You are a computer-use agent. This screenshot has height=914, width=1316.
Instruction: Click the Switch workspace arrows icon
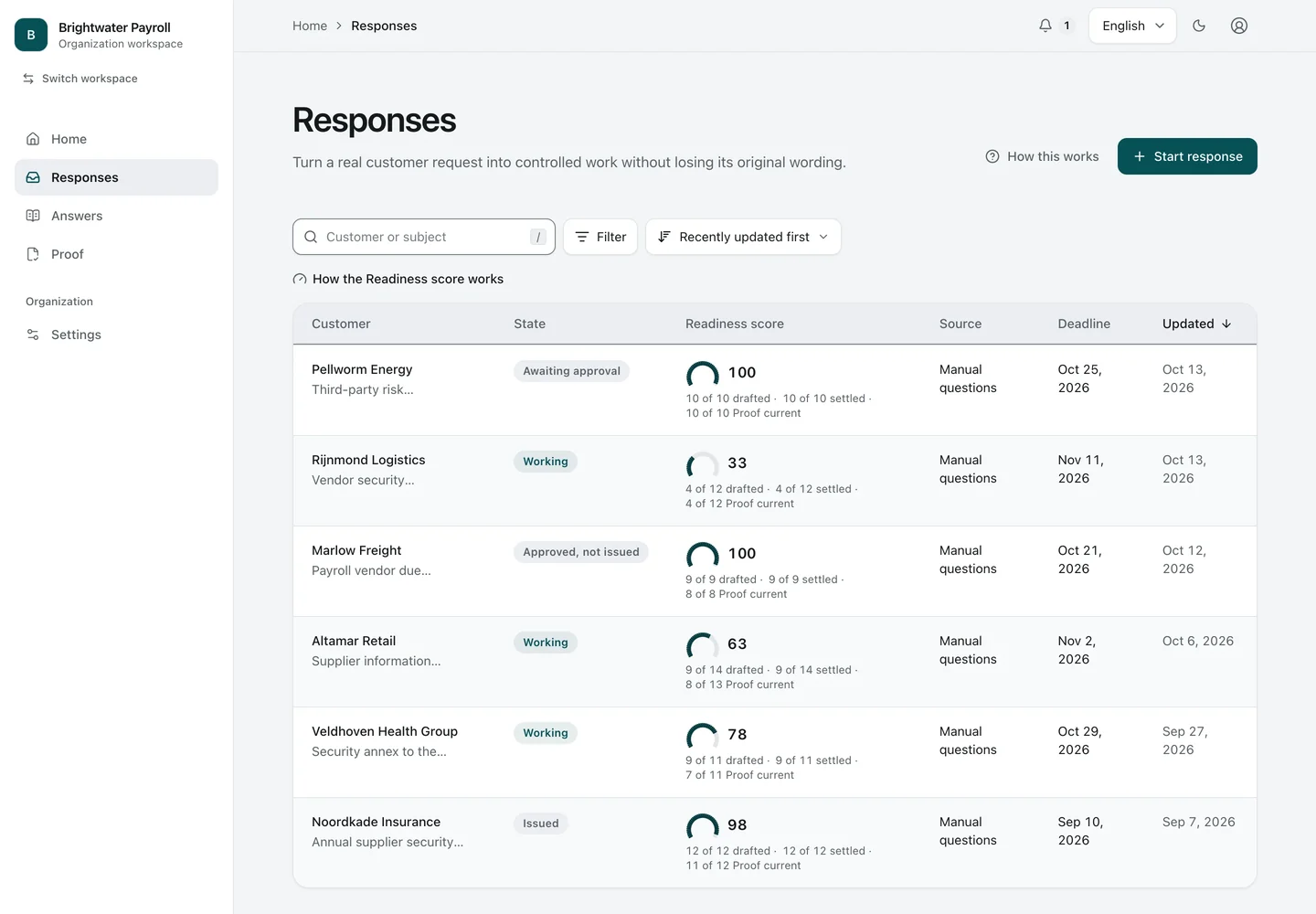click(x=28, y=79)
